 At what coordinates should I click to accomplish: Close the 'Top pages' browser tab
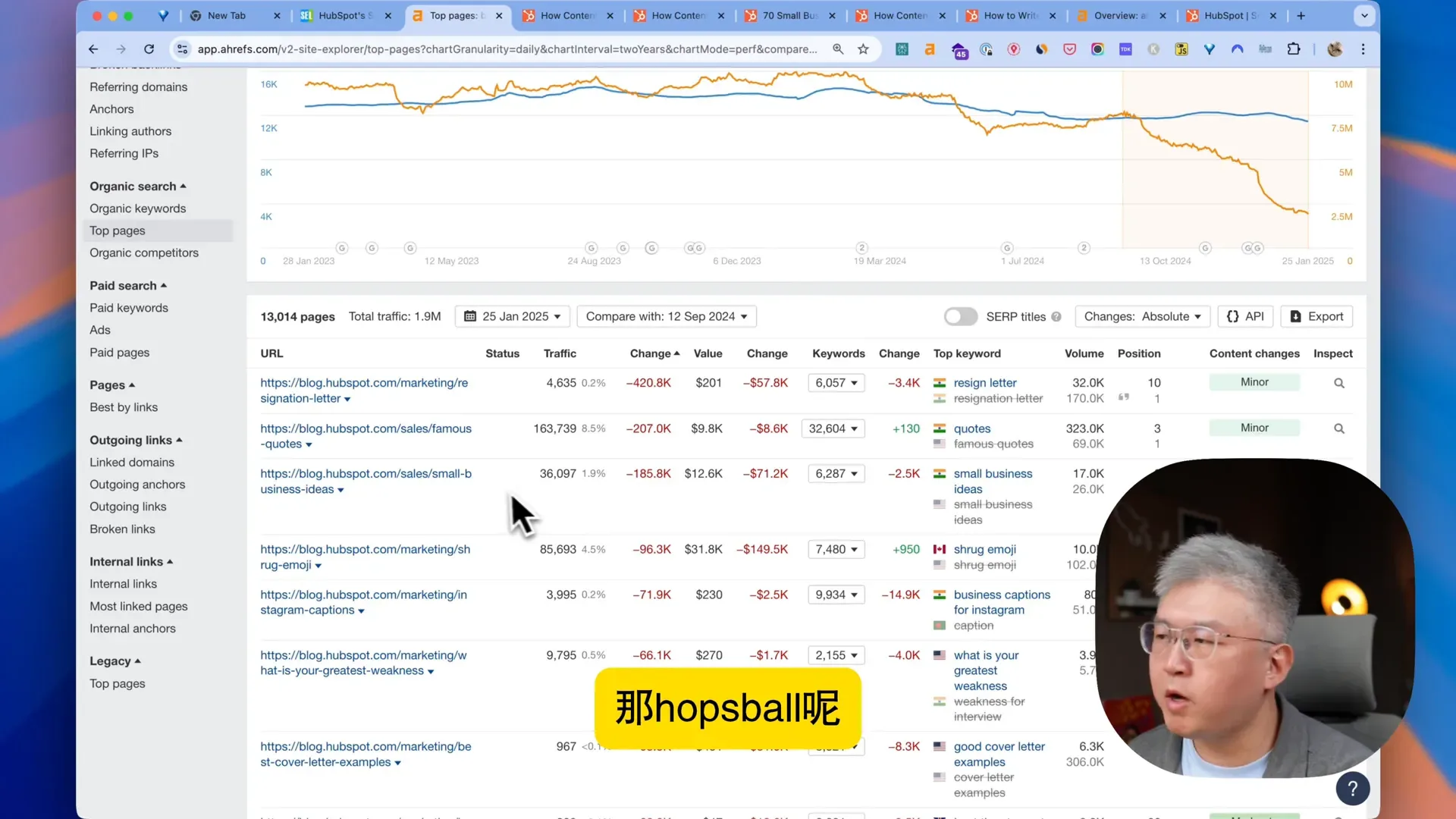pos(499,15)
